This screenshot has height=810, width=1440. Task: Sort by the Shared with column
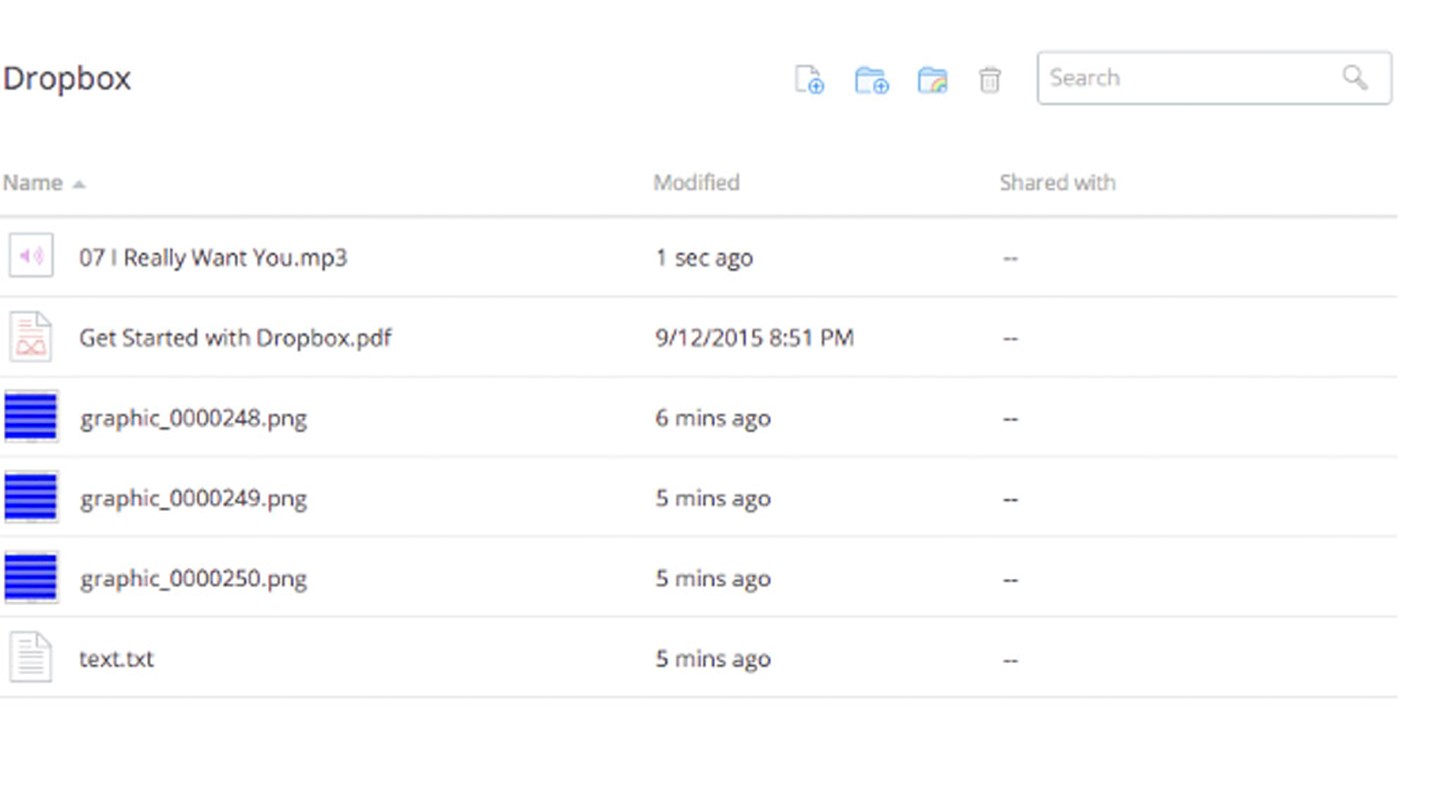(1057, 182)
